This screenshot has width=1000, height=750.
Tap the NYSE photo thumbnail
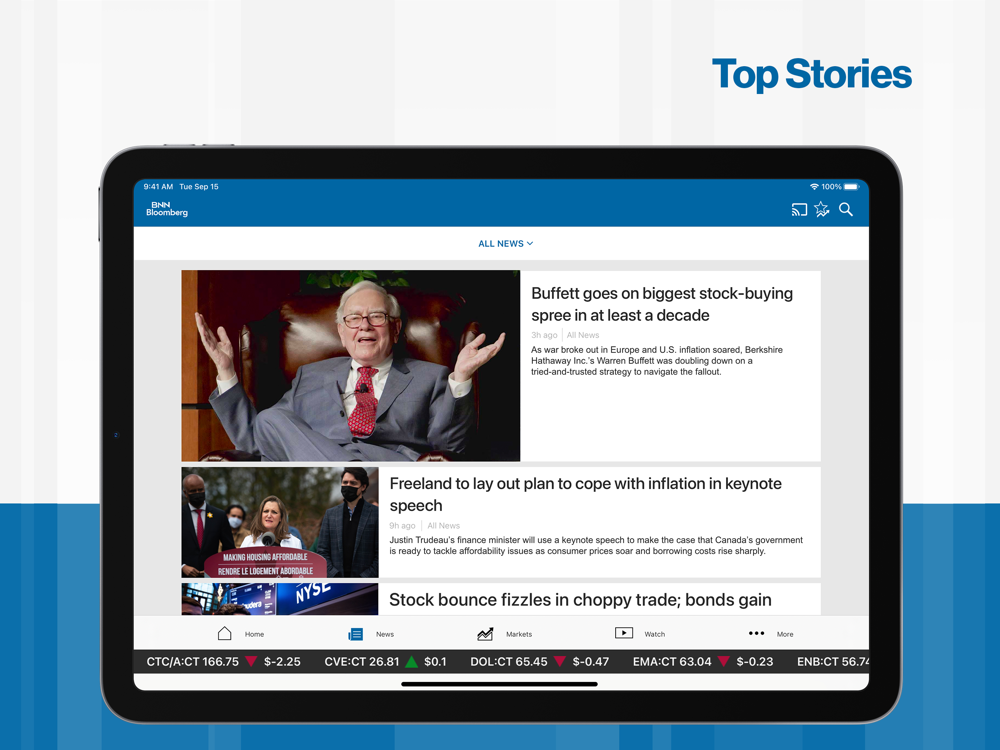(x=280, y=599)
